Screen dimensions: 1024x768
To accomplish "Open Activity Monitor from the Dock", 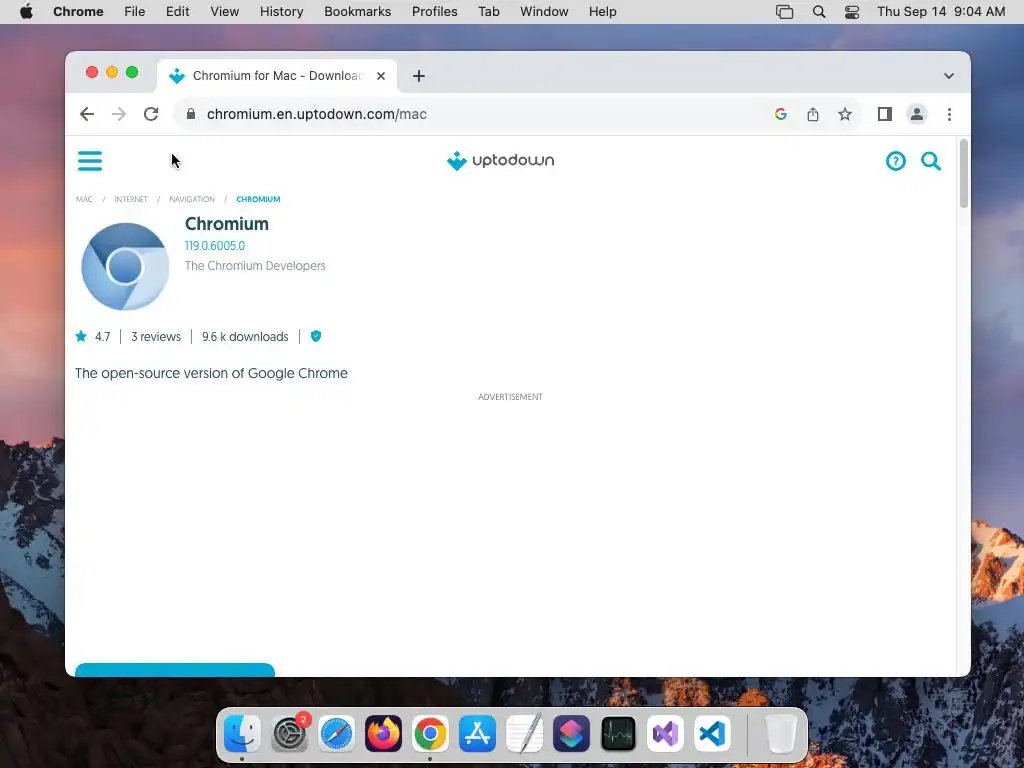I will pos(618,733).
